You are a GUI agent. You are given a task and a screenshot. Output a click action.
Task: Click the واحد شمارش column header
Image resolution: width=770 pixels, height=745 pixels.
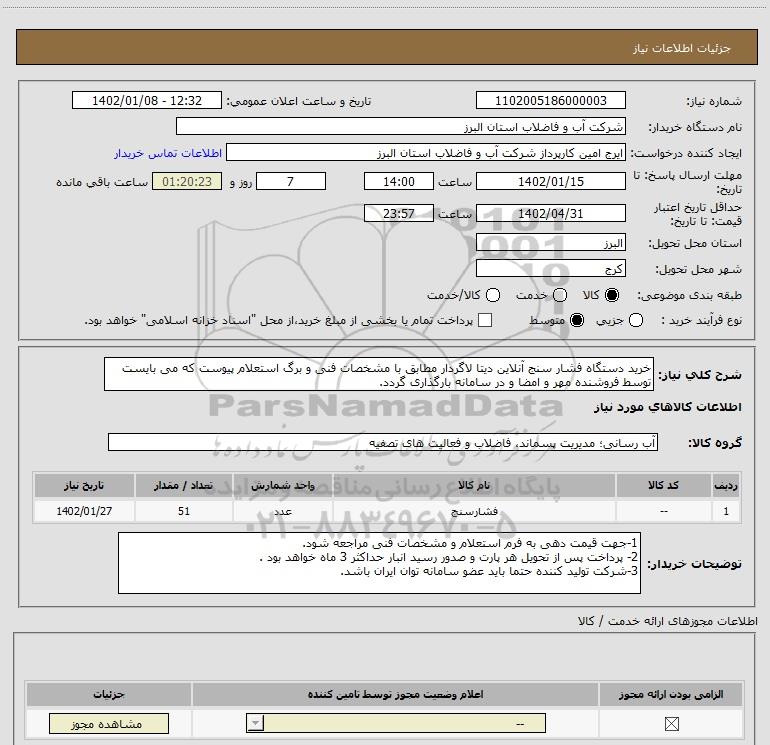(283, 485)
